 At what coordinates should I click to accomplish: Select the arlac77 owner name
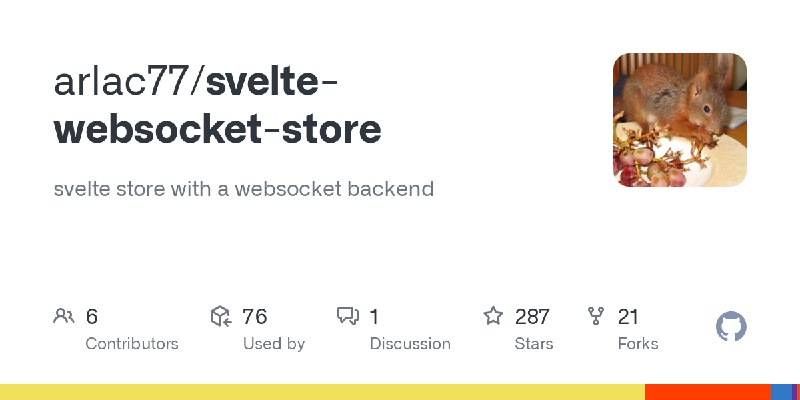pyautogui.click(x=121, y=82)
